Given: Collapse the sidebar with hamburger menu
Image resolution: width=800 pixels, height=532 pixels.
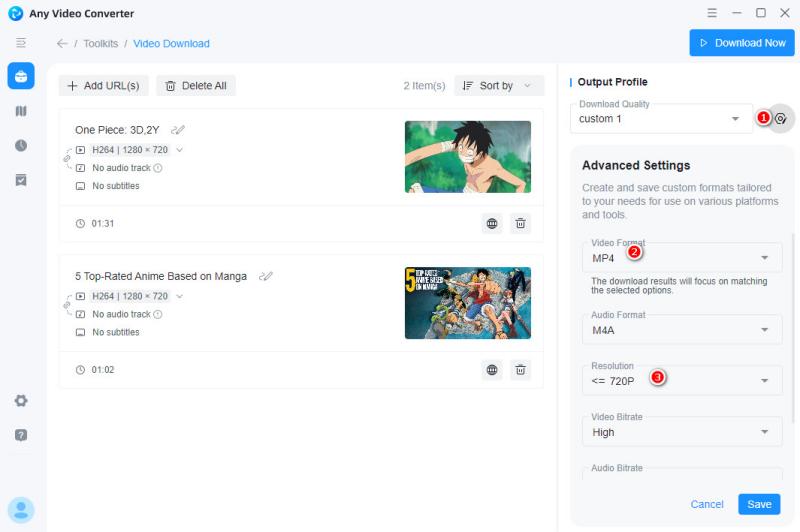Looking at the screenshot, I should 21,43.
